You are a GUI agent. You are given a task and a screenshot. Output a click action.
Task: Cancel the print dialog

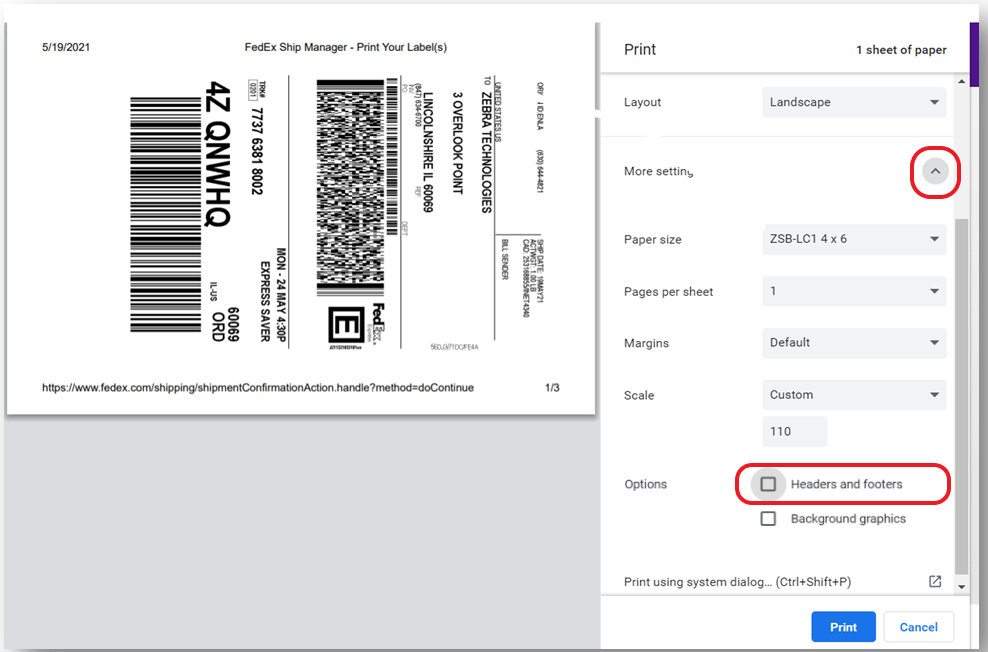(918, 627)
